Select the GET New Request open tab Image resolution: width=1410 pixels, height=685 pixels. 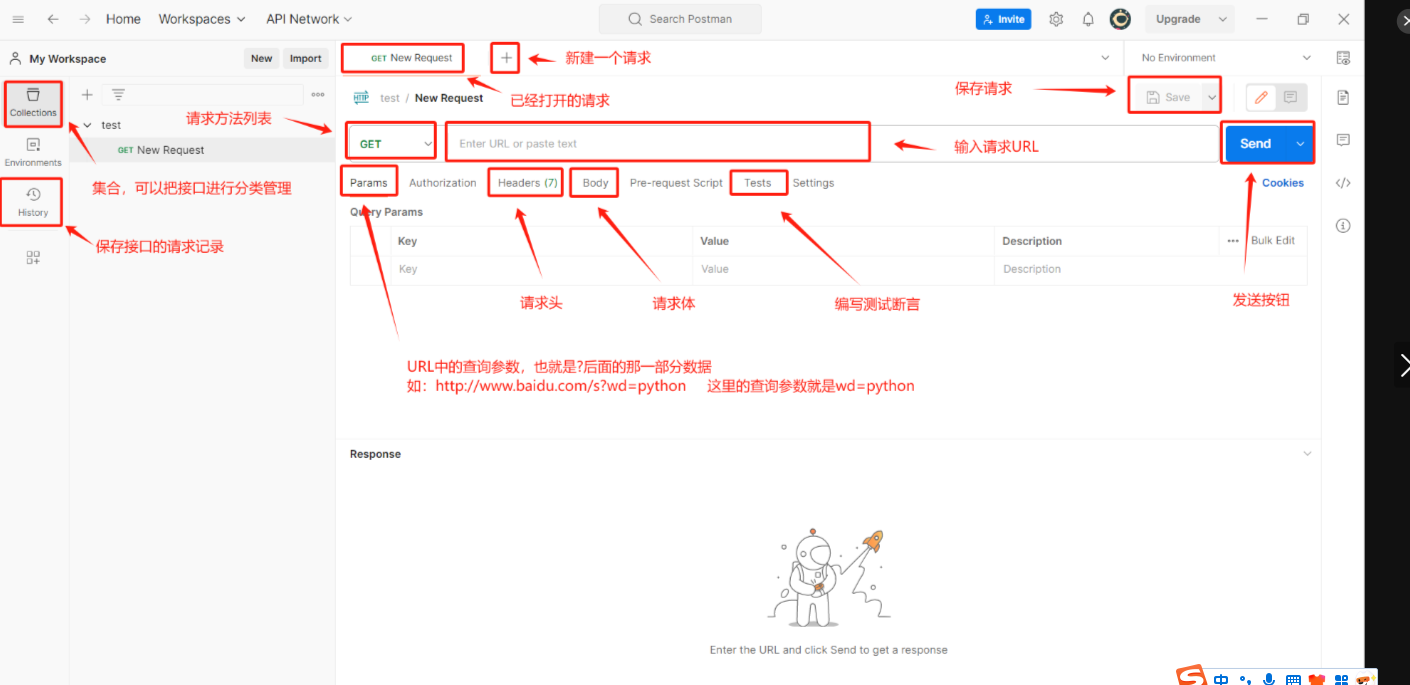tap(412, 58)
